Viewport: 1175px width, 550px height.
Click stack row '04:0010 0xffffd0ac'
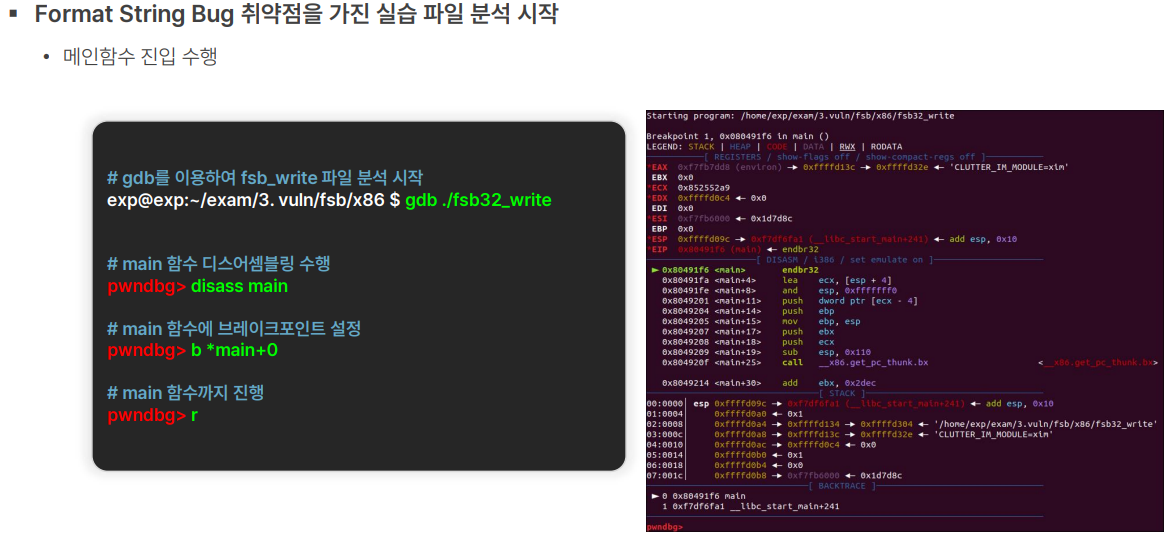[761, 444]
